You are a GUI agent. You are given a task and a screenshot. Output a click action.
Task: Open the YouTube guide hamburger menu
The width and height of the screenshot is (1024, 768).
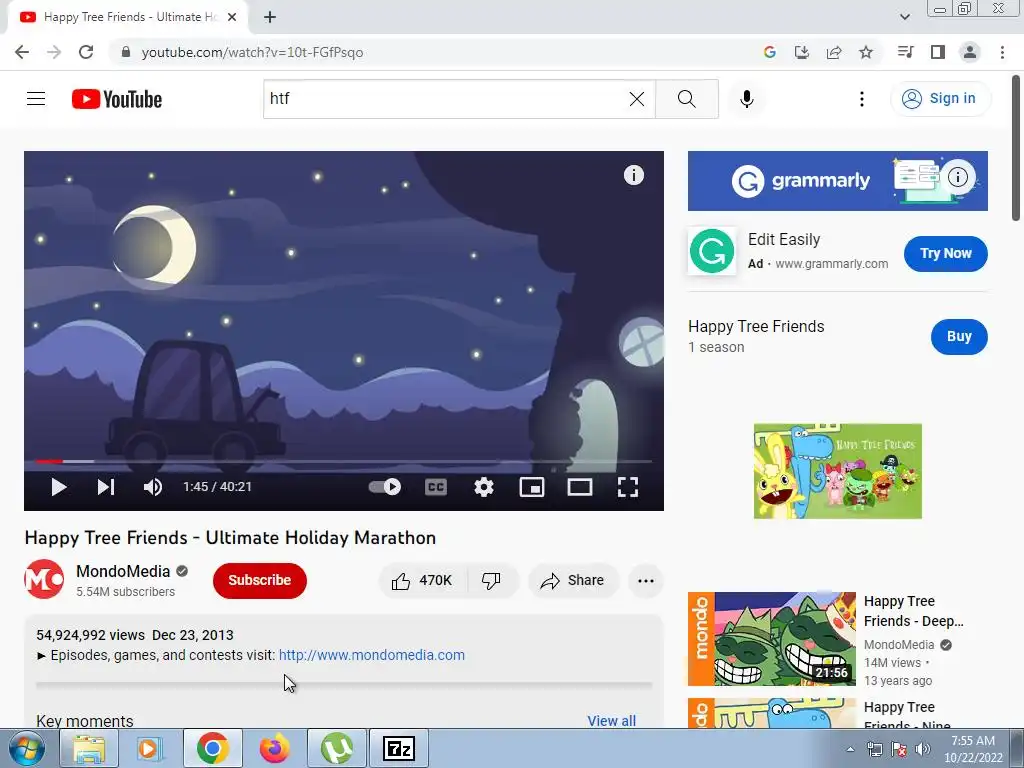point(36,99)
